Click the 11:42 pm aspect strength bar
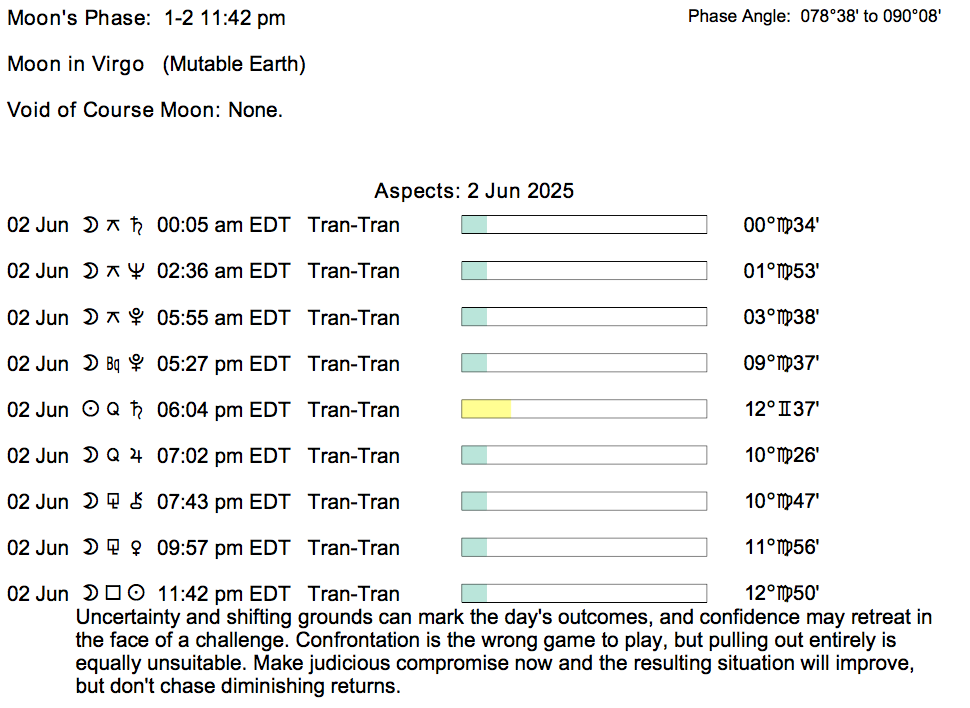Image resolution: width=970 pixels, height=708 pixels. [583, 594]
